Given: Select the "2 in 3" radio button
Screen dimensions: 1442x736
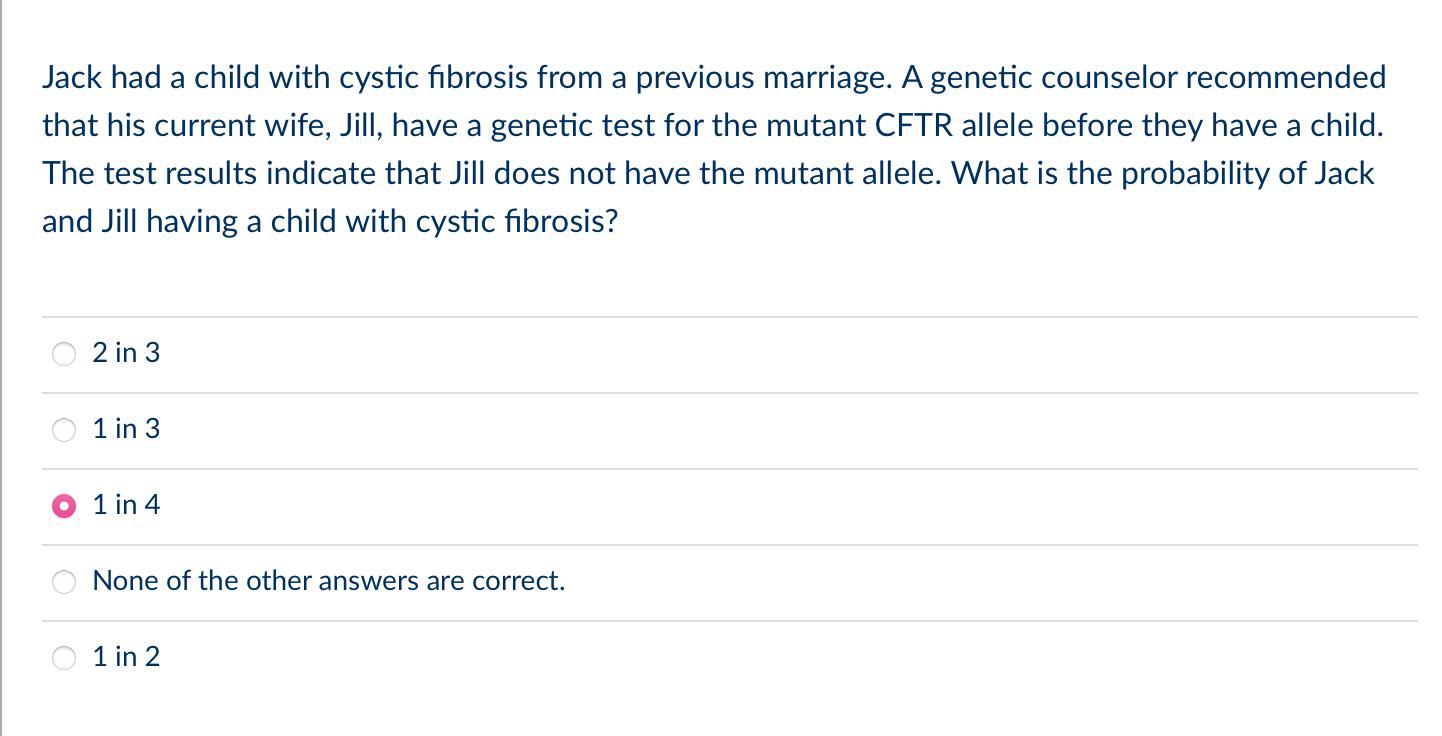Looking at the screenshot, I should [64, 354].
